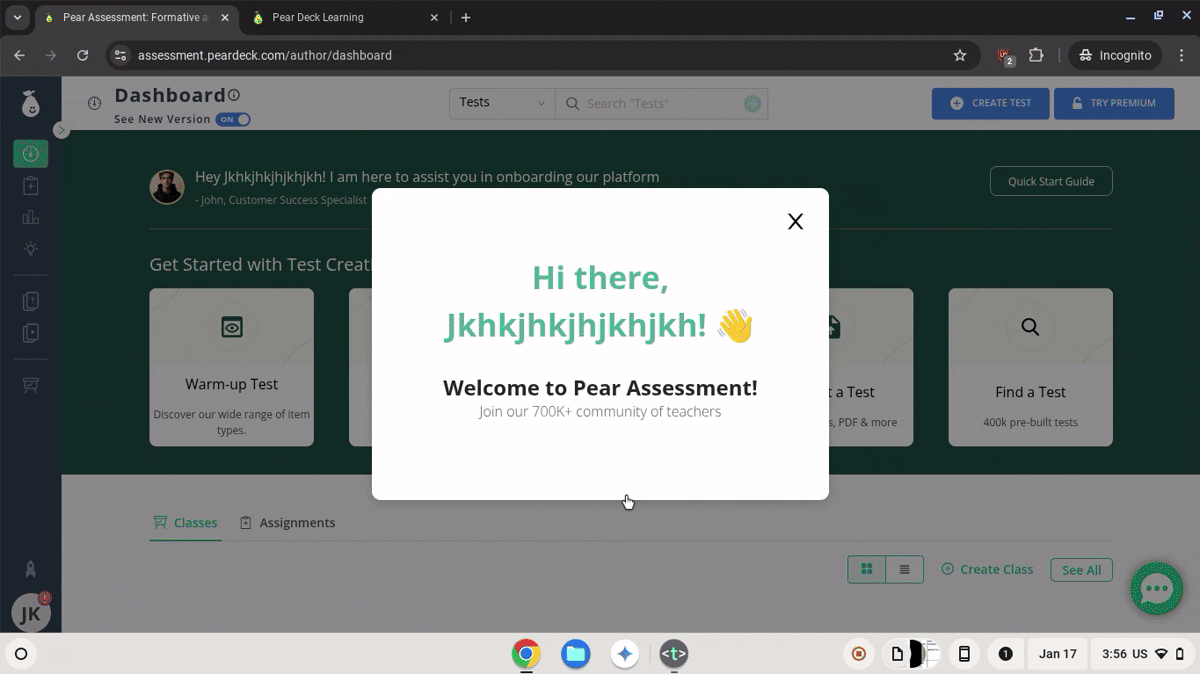Expand the collapsed sidebar arrow
The height and width of the screenshot is (674, 1200).
(61, 130)
